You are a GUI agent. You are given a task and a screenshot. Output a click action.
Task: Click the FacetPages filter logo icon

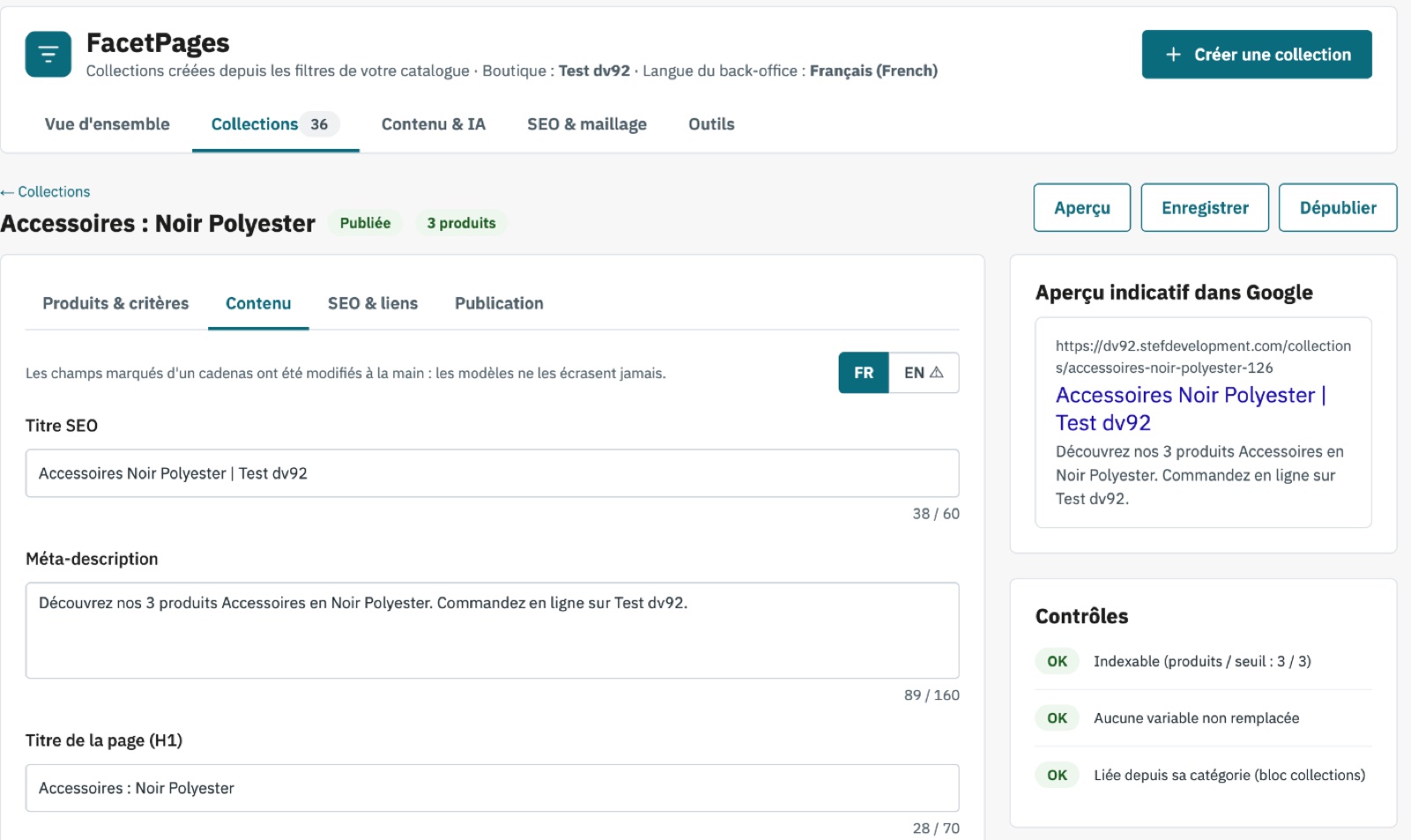[x=49, y=54]
